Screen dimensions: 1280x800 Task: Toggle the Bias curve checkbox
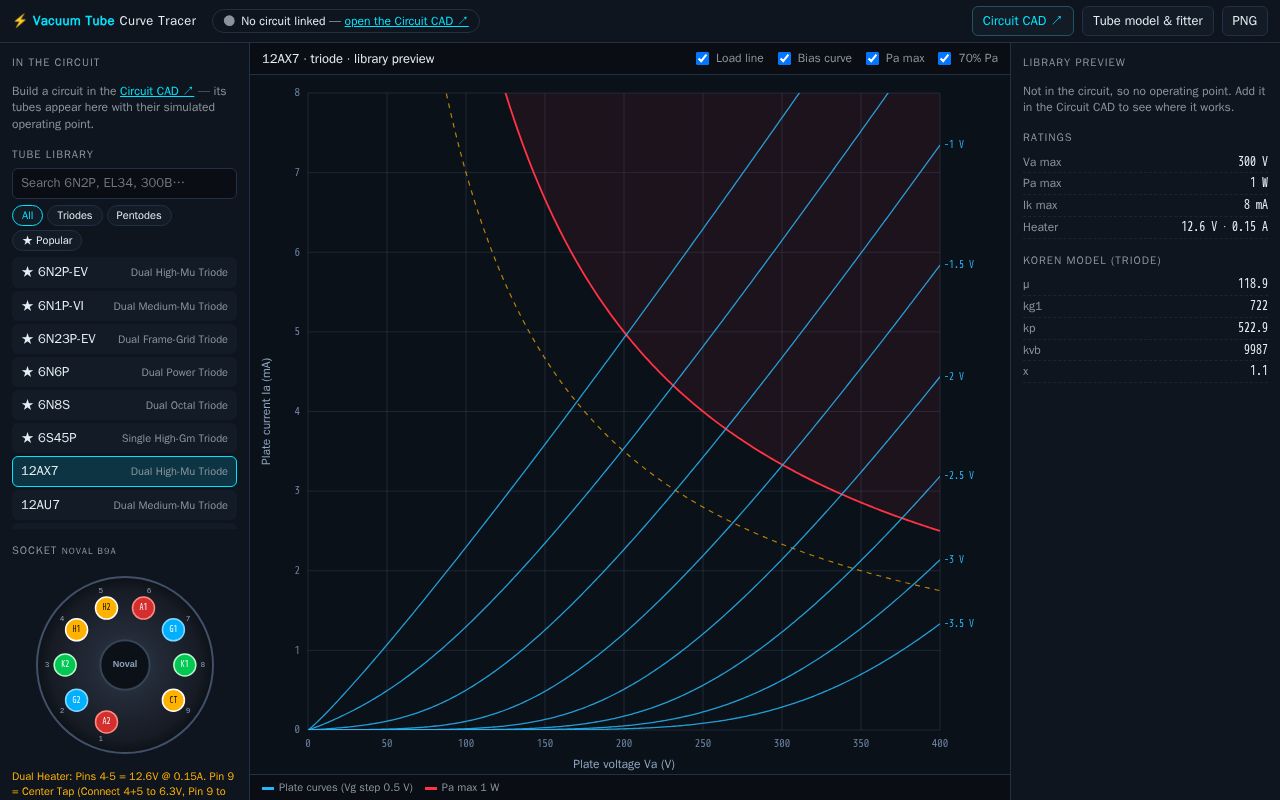click(785, 58)
